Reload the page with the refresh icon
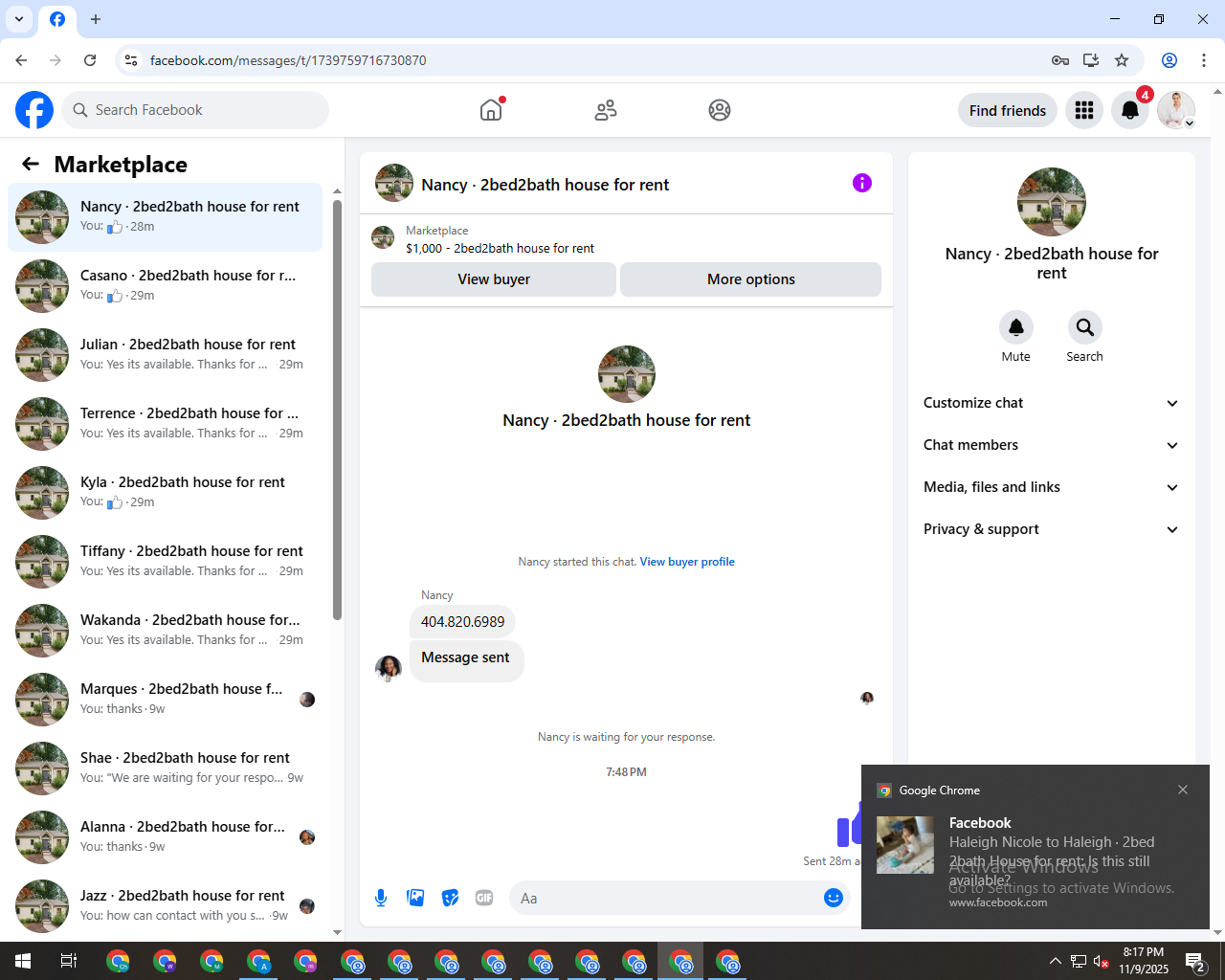The width and height of the screenshot is (1225, 980). tap(90, 60)
